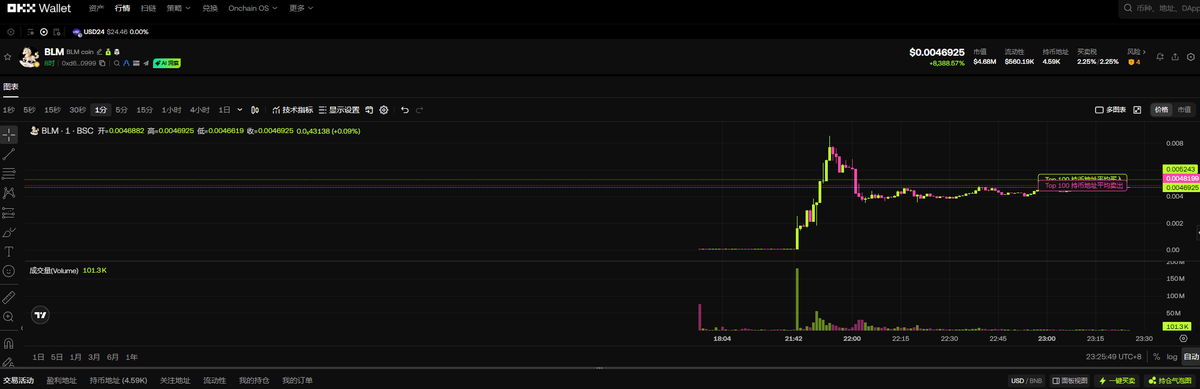This screenshot has height=389, width=1200.
Task: Switch chart to price mode (价格)
Action: coord(1161,110)
